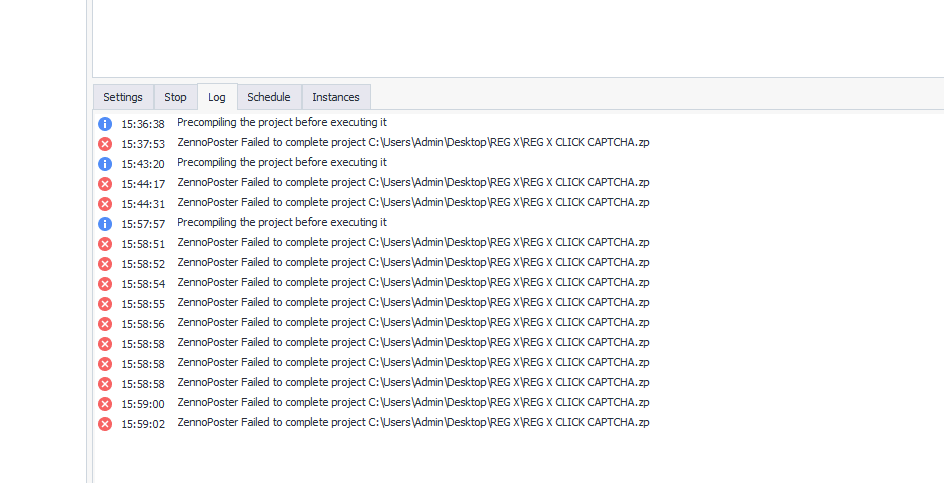944x483 pixels.
Task: Click Failed to complete message at 15:59:02
Action: (x=413, y=422)
